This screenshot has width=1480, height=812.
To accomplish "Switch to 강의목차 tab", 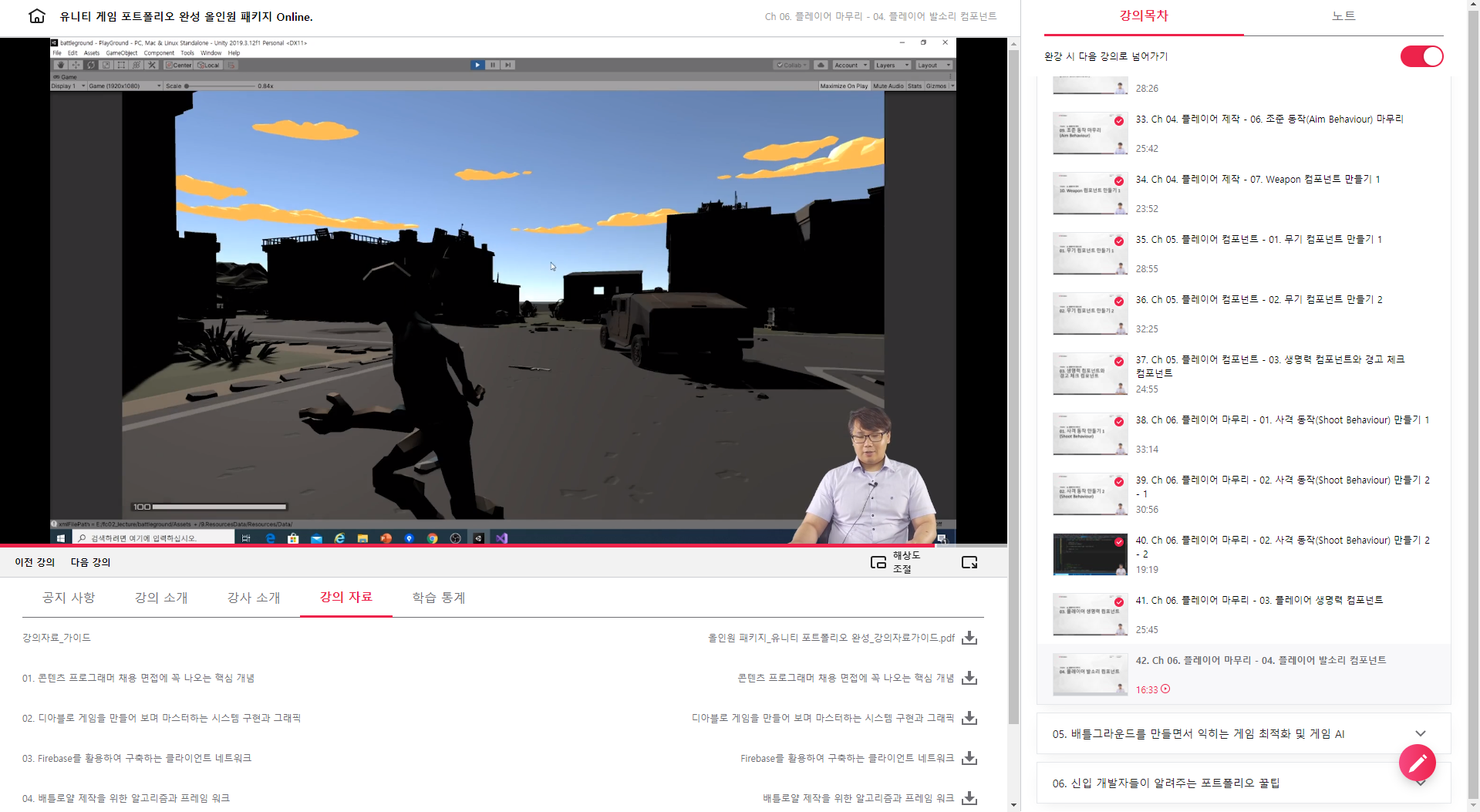I will (x=1144, y=16).
